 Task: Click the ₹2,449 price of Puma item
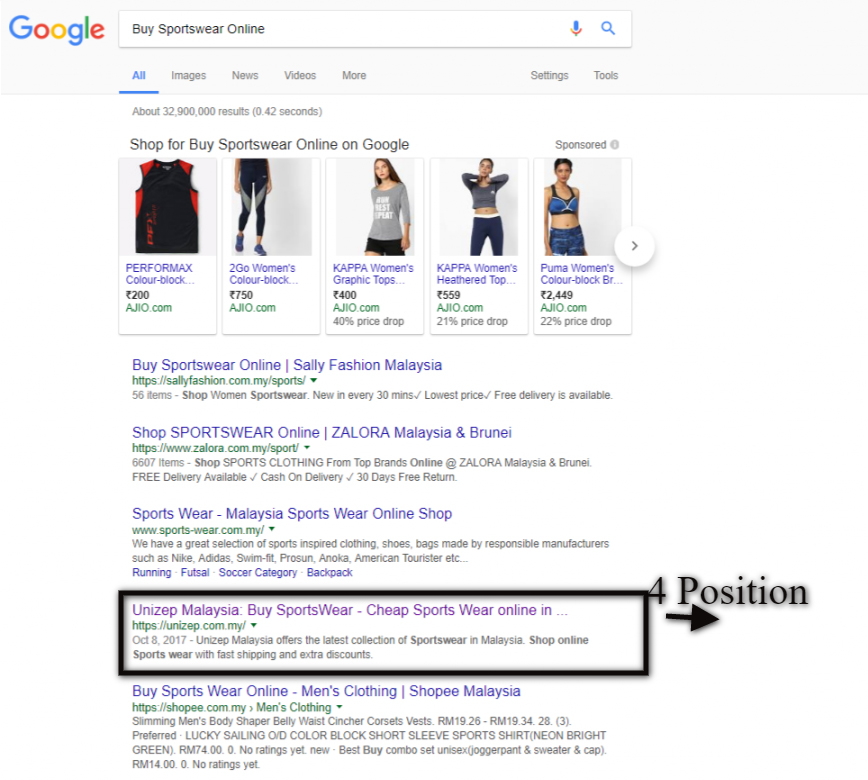pyautogui.click(x=556, y=295)
